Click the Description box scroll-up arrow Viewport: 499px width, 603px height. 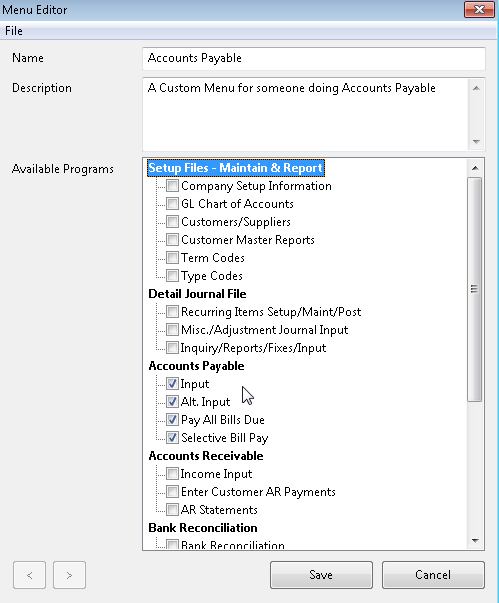click(476, 88)
